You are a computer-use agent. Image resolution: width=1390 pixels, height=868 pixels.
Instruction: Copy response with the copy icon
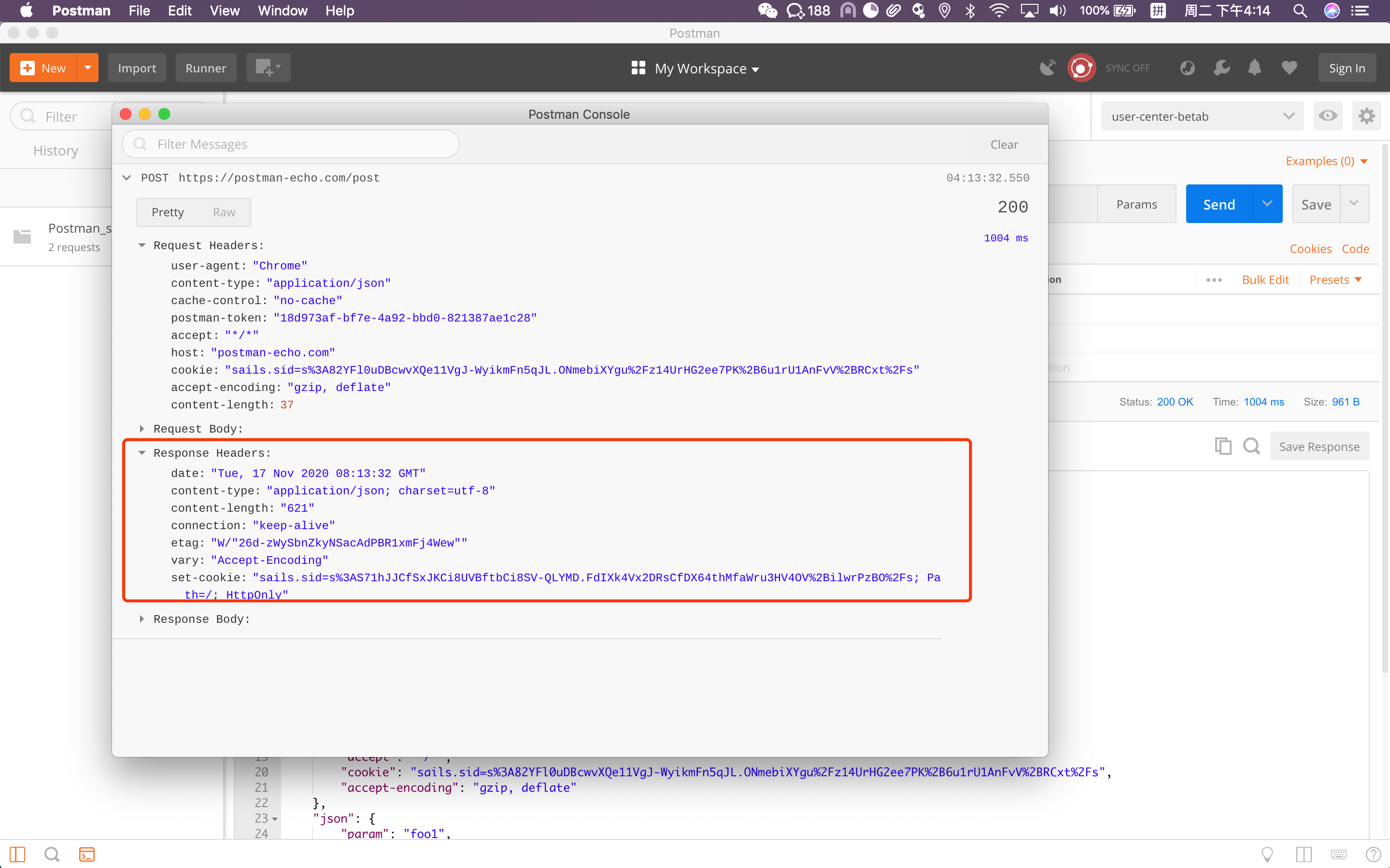pyautogui.click(x=1223, y=446)
